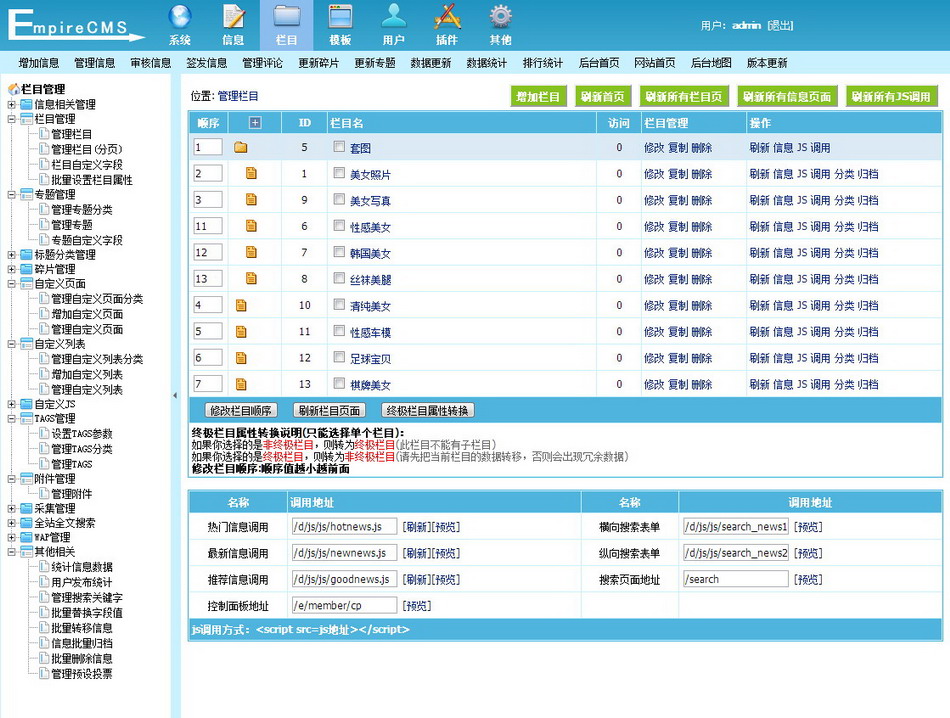Click the 刷新首页 button
Screen dimensions: 950x718
click(603, 96)
